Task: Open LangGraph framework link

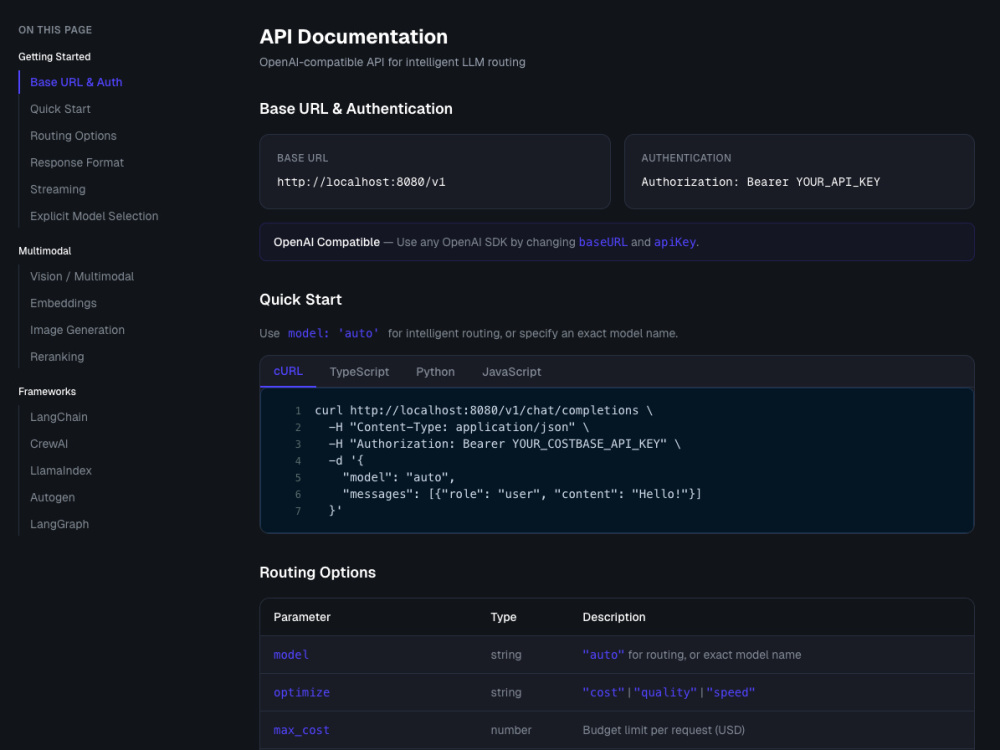Action: pos(59,524)
